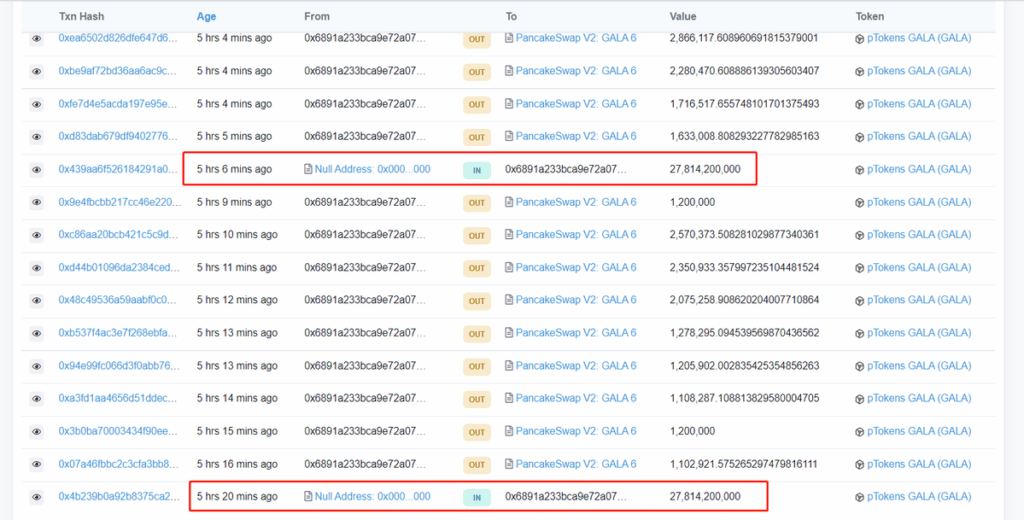1024x520 pixels.
Task: Open the PancakeSwap V2: GALA 6 link for value 2,280,470.608886139305603407
Action: pos(576,71)
